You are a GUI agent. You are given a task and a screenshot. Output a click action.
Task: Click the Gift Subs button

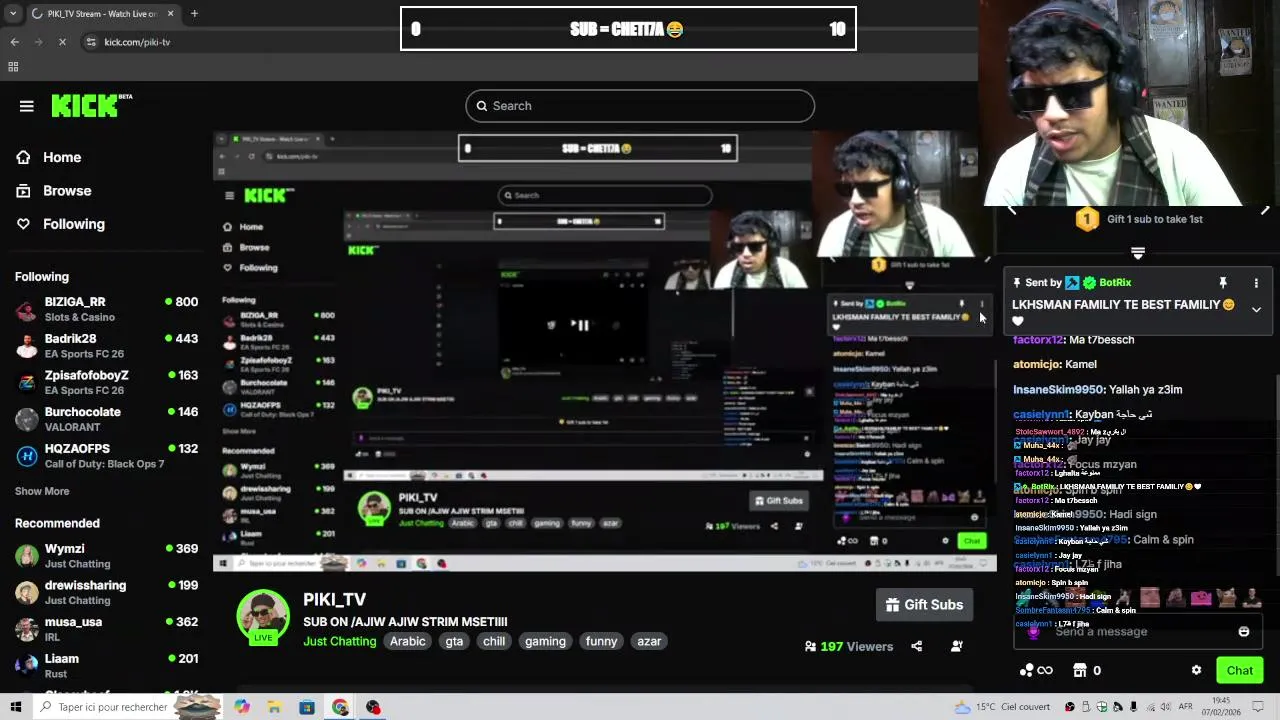click(x=925, y=605)
